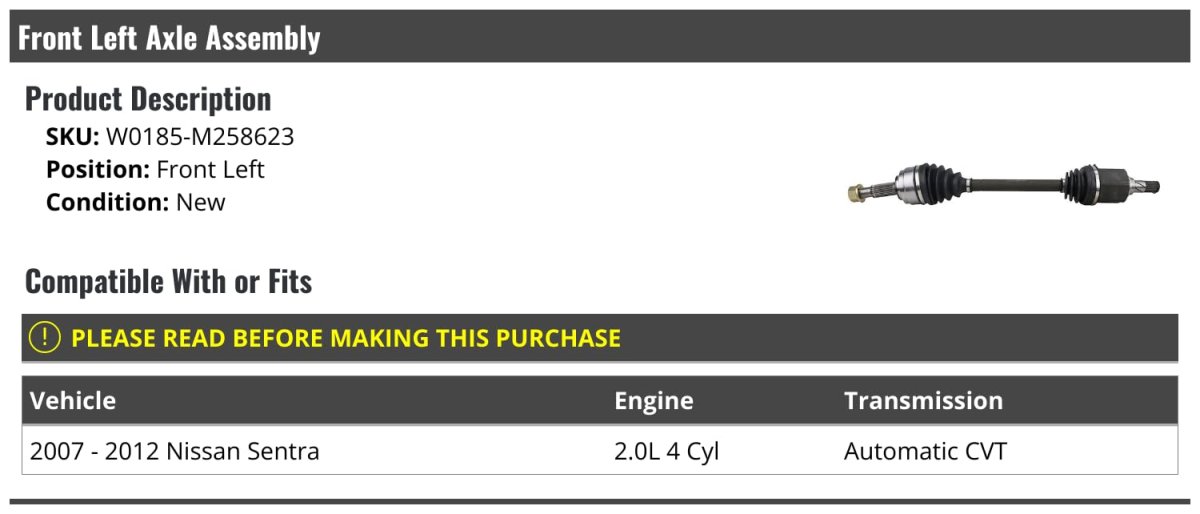Click the dark divider line below the table
The width and height of the screenshot is (1200, 514).
600,501
